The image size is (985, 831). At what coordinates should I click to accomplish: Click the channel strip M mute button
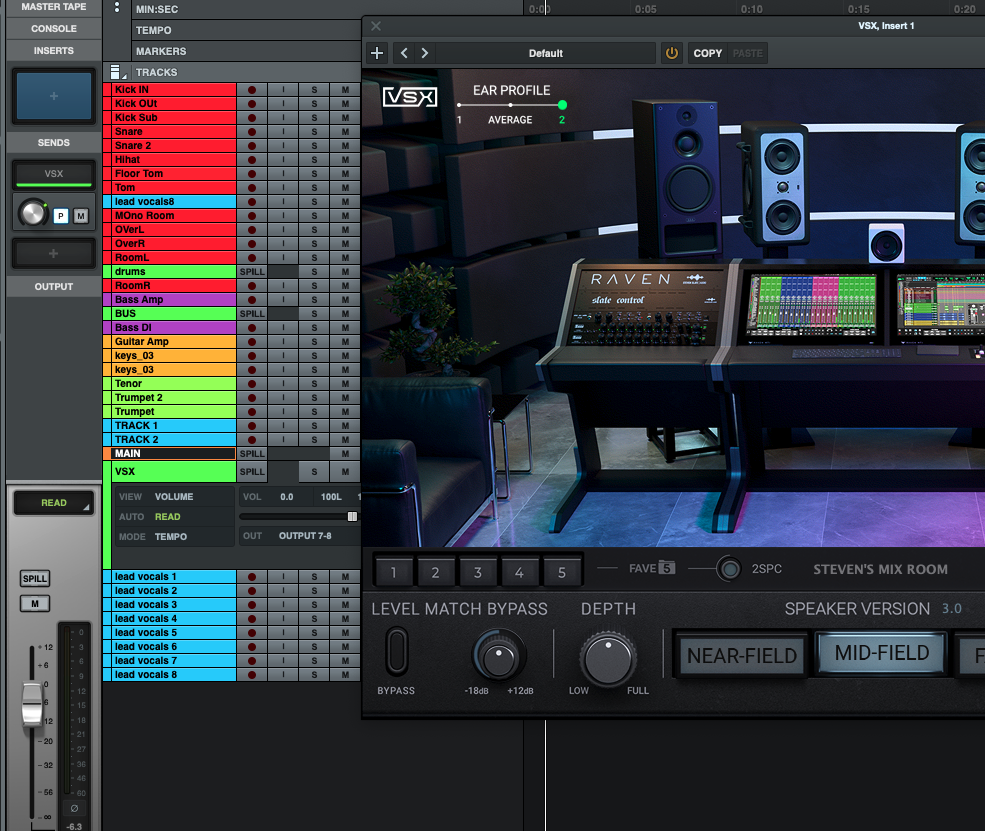click(35, 604)
